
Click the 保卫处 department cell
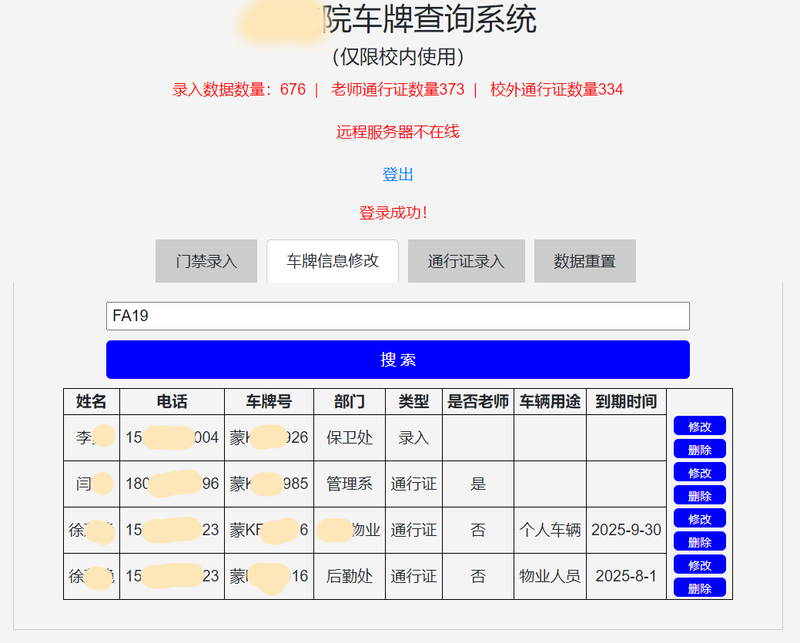click(x=349, y=438)
